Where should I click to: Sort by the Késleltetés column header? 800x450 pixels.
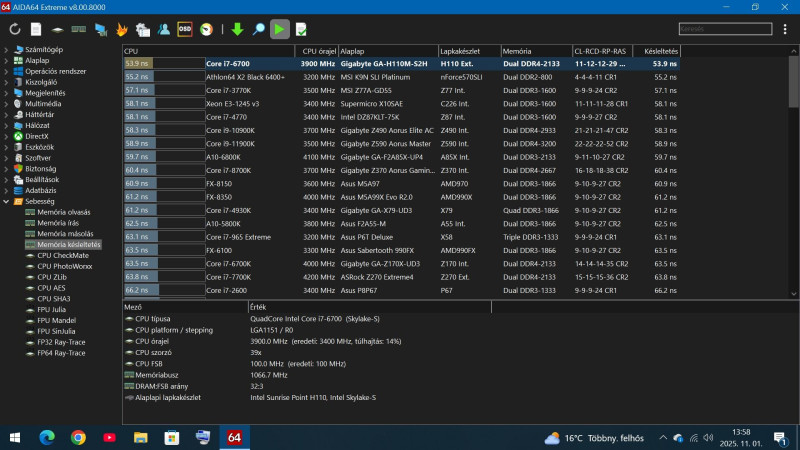tap(657, 51)
